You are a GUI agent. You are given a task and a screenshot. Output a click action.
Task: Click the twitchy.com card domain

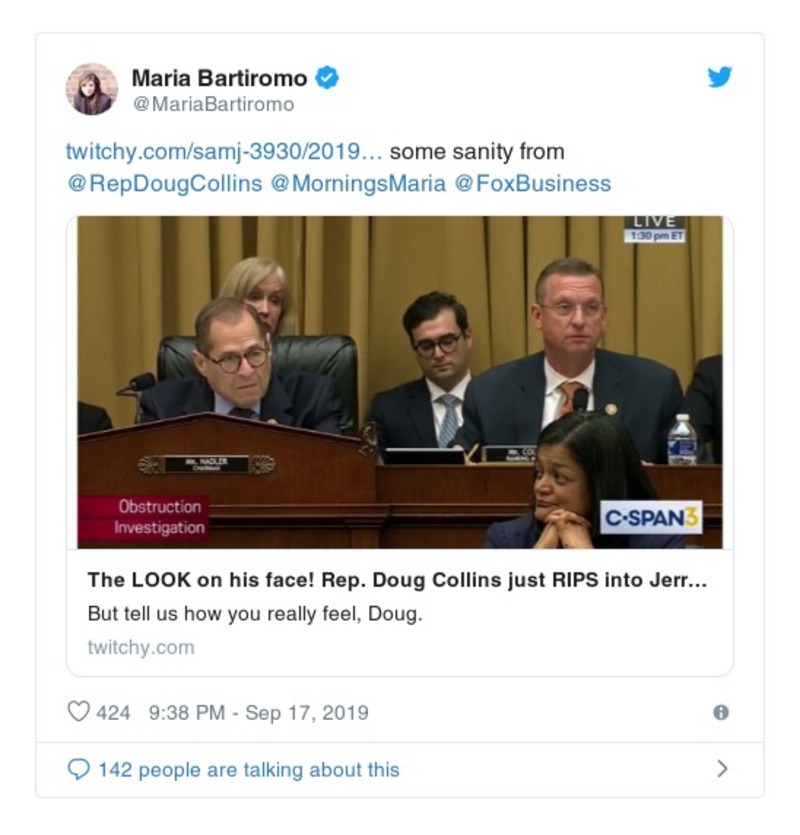pos(141,648)
